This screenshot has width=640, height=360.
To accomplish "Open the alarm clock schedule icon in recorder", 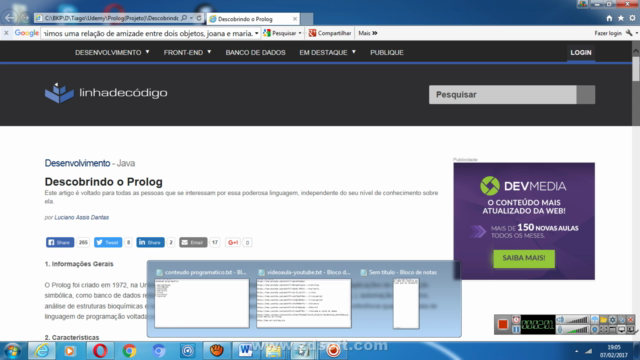I will [516, 319].
